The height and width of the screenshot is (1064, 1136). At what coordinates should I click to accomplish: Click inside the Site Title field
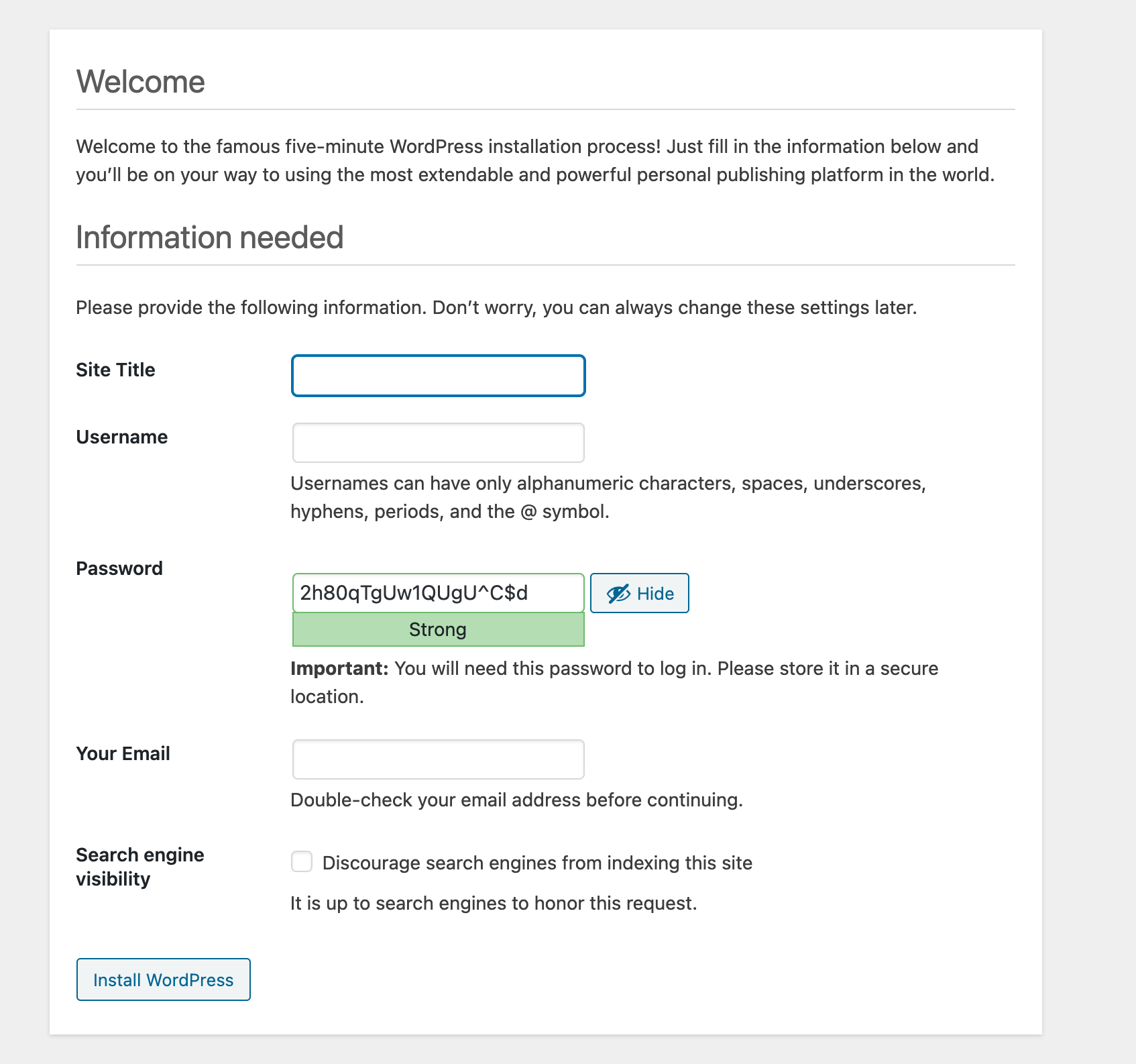(438, 376)
